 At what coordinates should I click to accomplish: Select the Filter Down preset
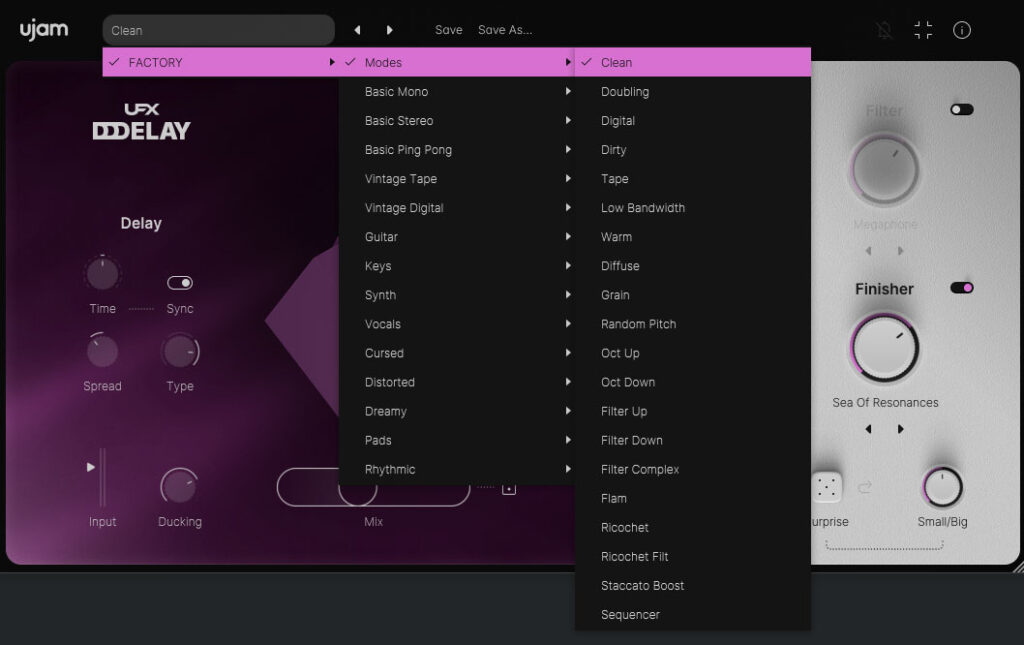692,440
